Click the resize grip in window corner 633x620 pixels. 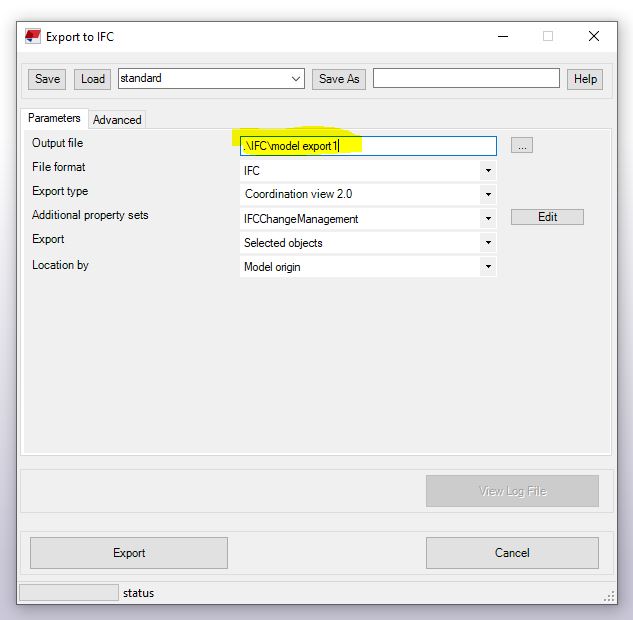pos(609,597)
